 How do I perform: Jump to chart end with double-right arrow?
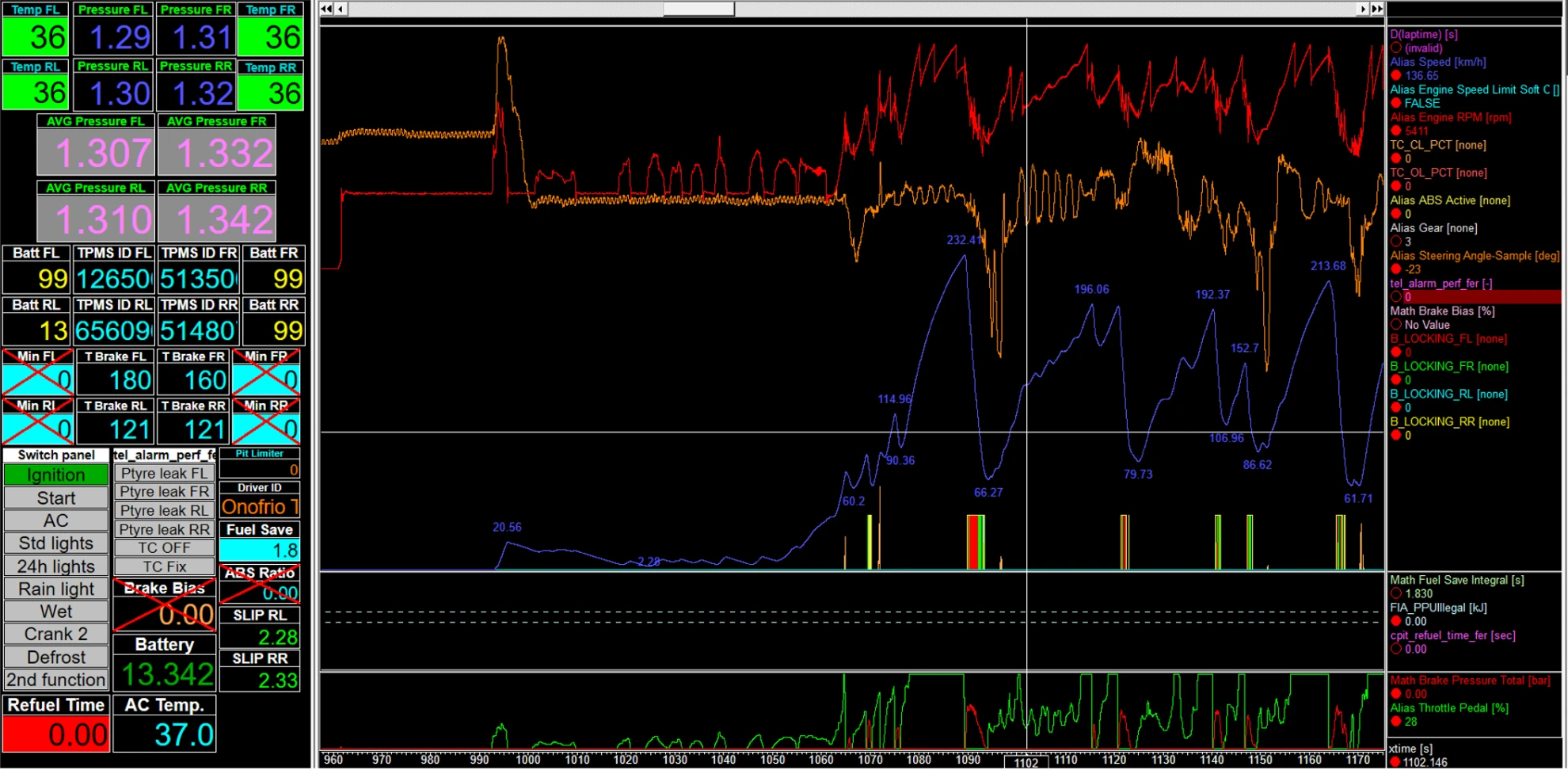(x=1377, y=9)
